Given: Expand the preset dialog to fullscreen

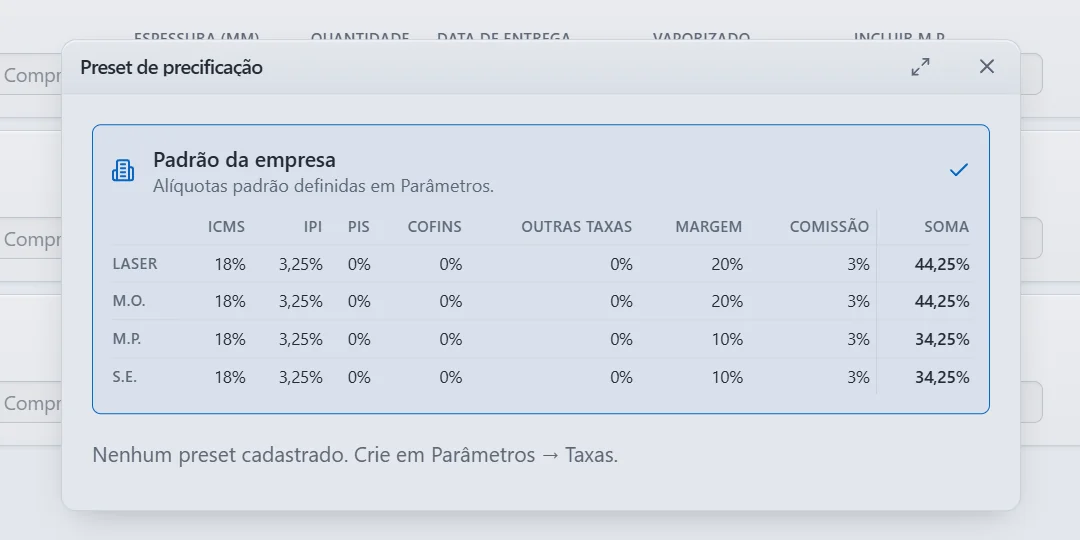Looking at the screenshot, I should tap(920, 67).
